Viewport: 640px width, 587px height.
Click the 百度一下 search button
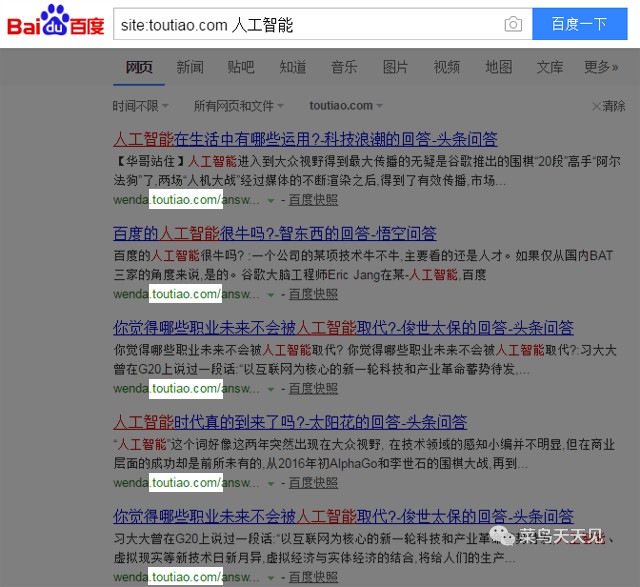click(580, 24)
